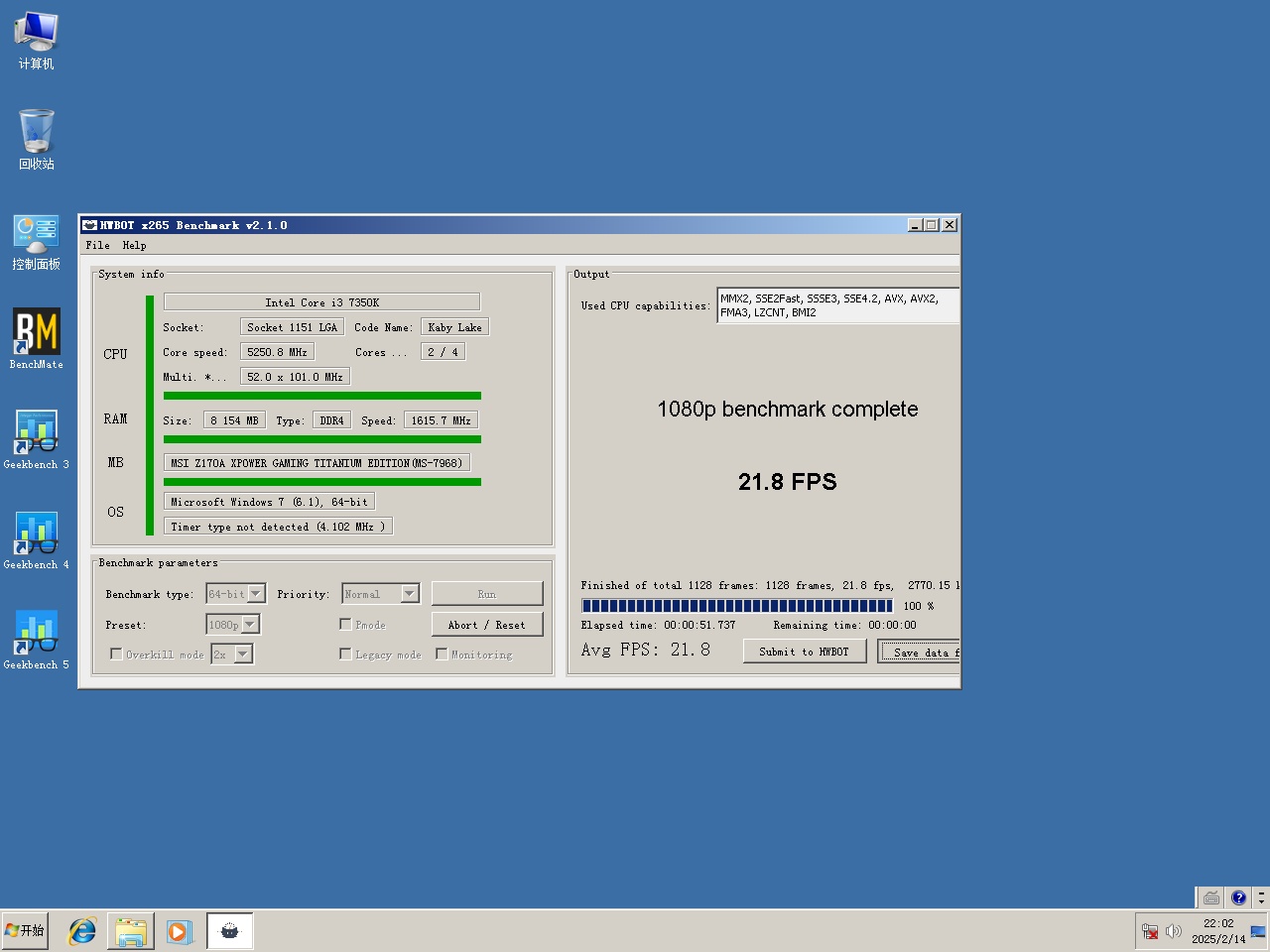Click the clock showing 22:02
The height and width of the screenshot is (952, 1270).
click(1218, 923)
